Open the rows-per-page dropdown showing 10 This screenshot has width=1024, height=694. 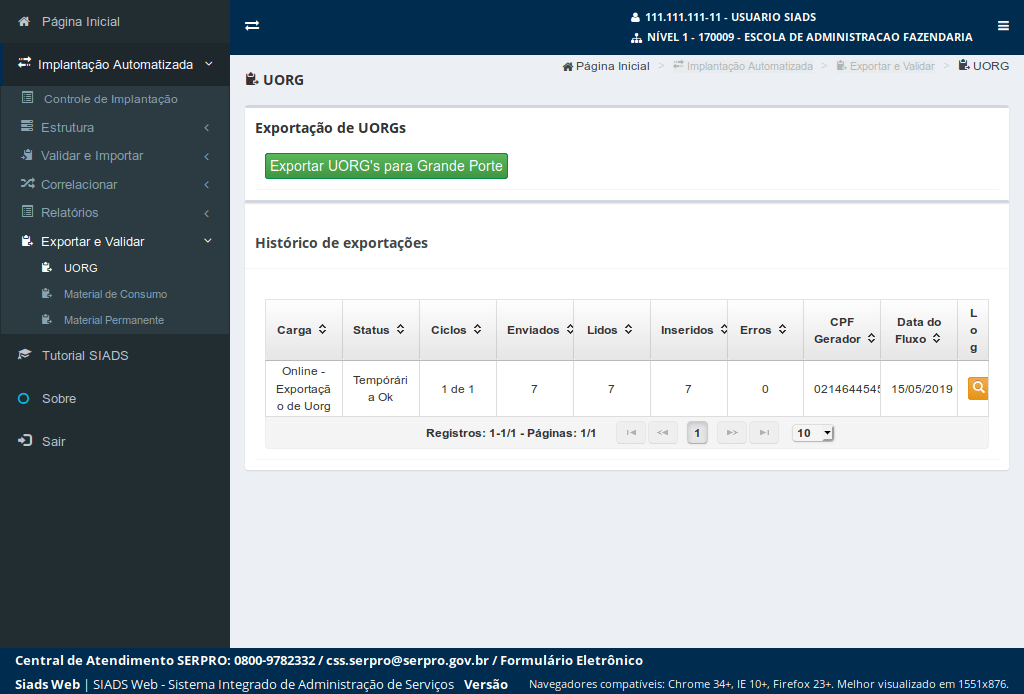(x=813, y=433)
